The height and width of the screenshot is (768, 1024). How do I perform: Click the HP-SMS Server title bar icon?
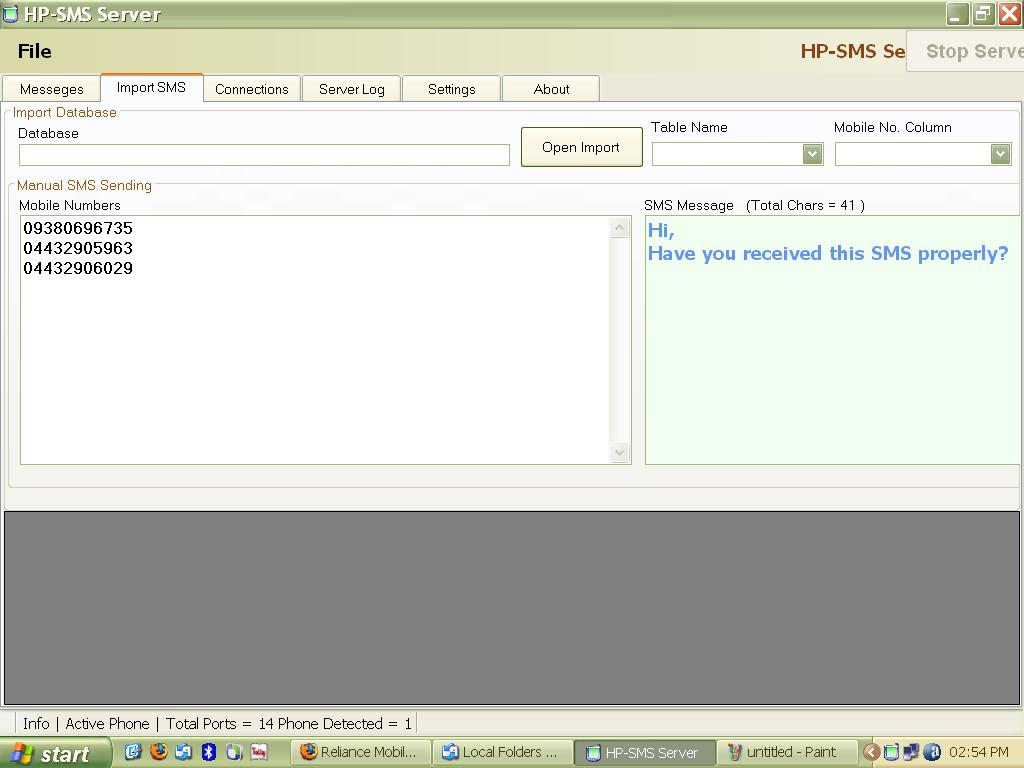(11, 14)
